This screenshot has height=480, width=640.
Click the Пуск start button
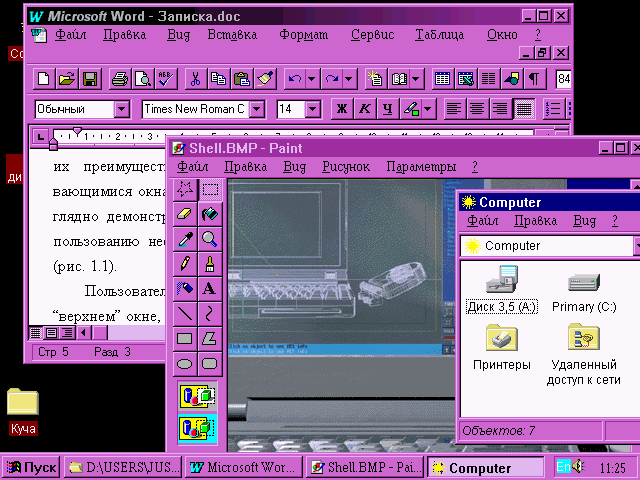click(x=31, y=467)
